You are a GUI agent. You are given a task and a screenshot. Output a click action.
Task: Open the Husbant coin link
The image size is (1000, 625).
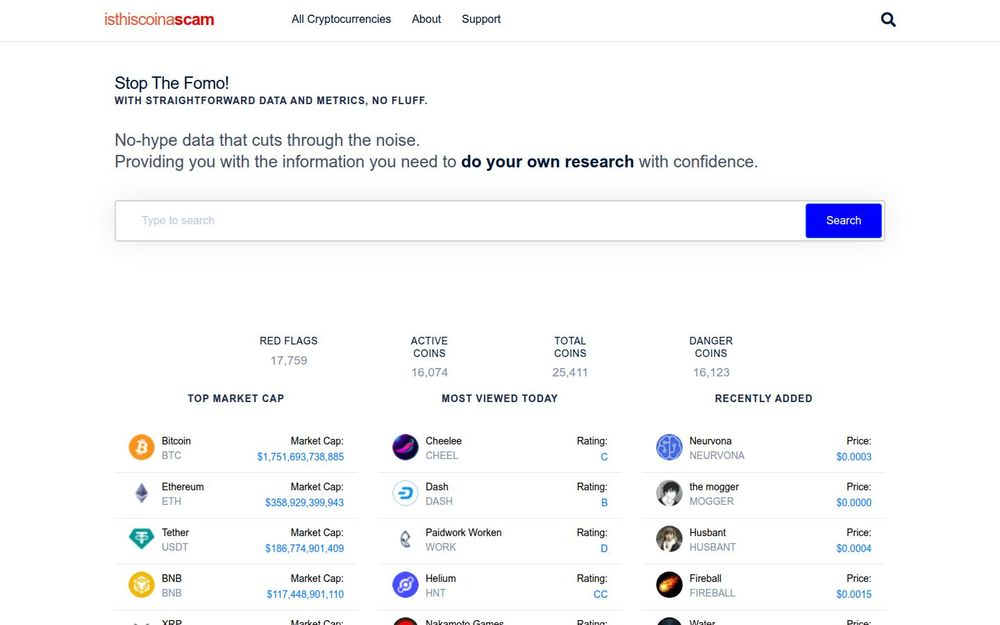point(707,533)
